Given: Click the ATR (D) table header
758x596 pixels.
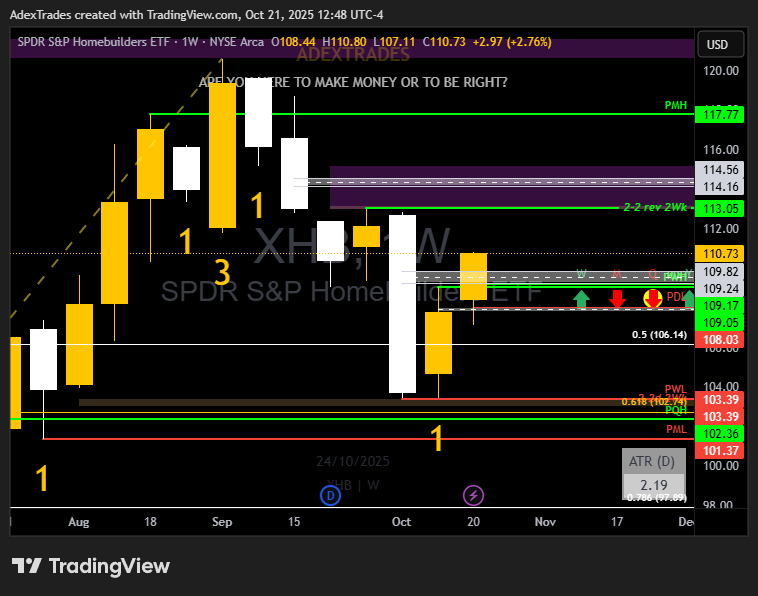Looking at the screenshot, I should [653, 461].
